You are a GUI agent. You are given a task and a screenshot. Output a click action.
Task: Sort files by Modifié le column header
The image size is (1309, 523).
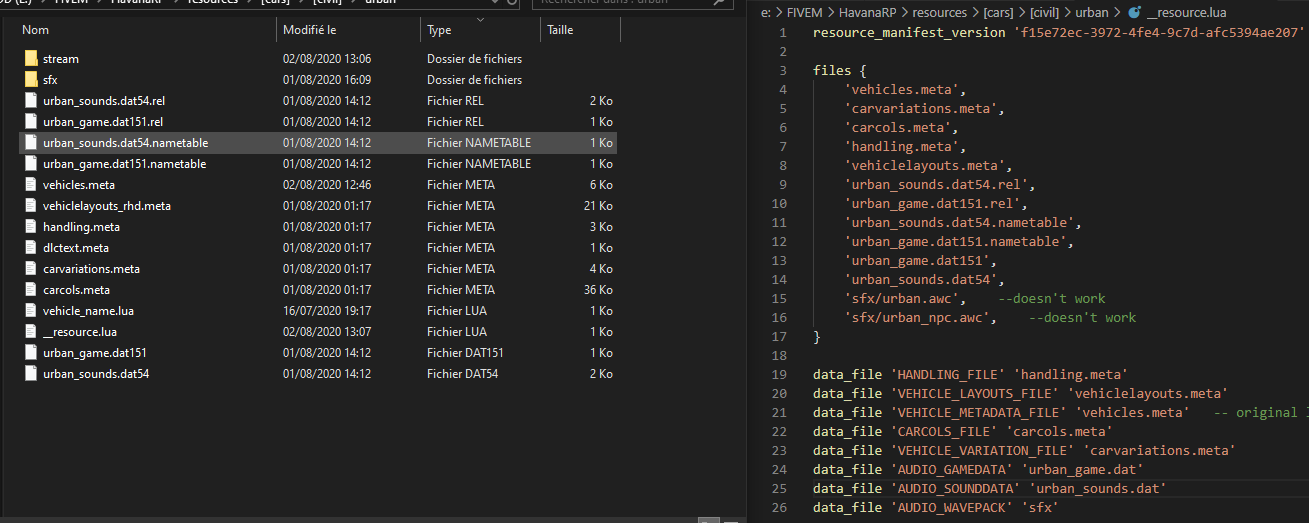point(310,30)
